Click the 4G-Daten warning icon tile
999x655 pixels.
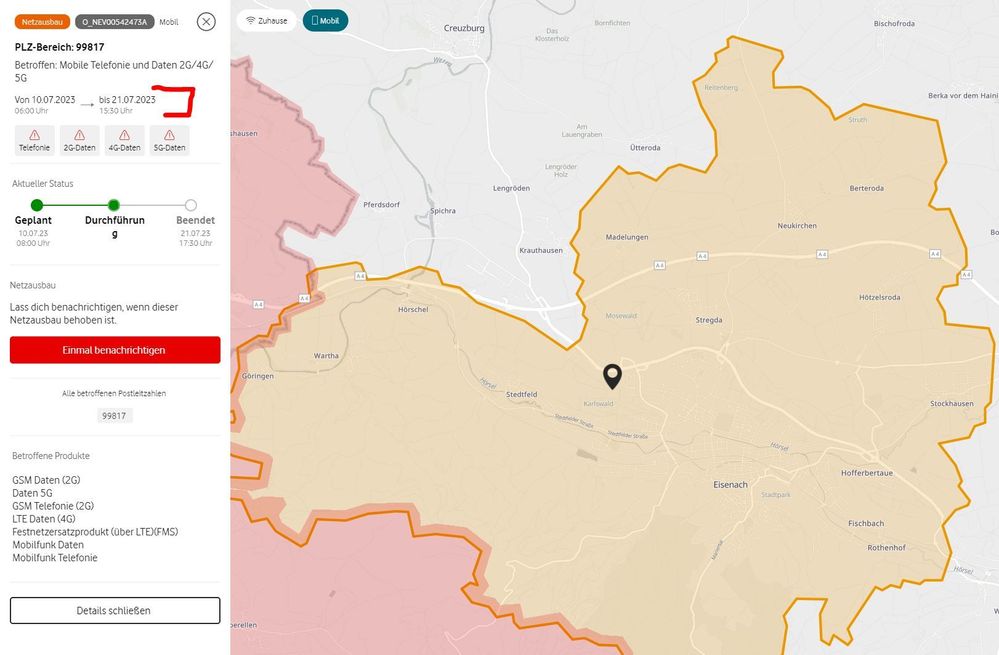(124, 140)
